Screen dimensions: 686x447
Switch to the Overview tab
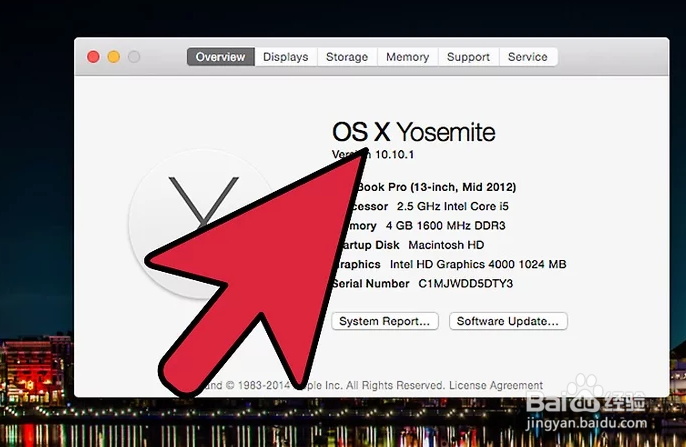click(220, 57)
